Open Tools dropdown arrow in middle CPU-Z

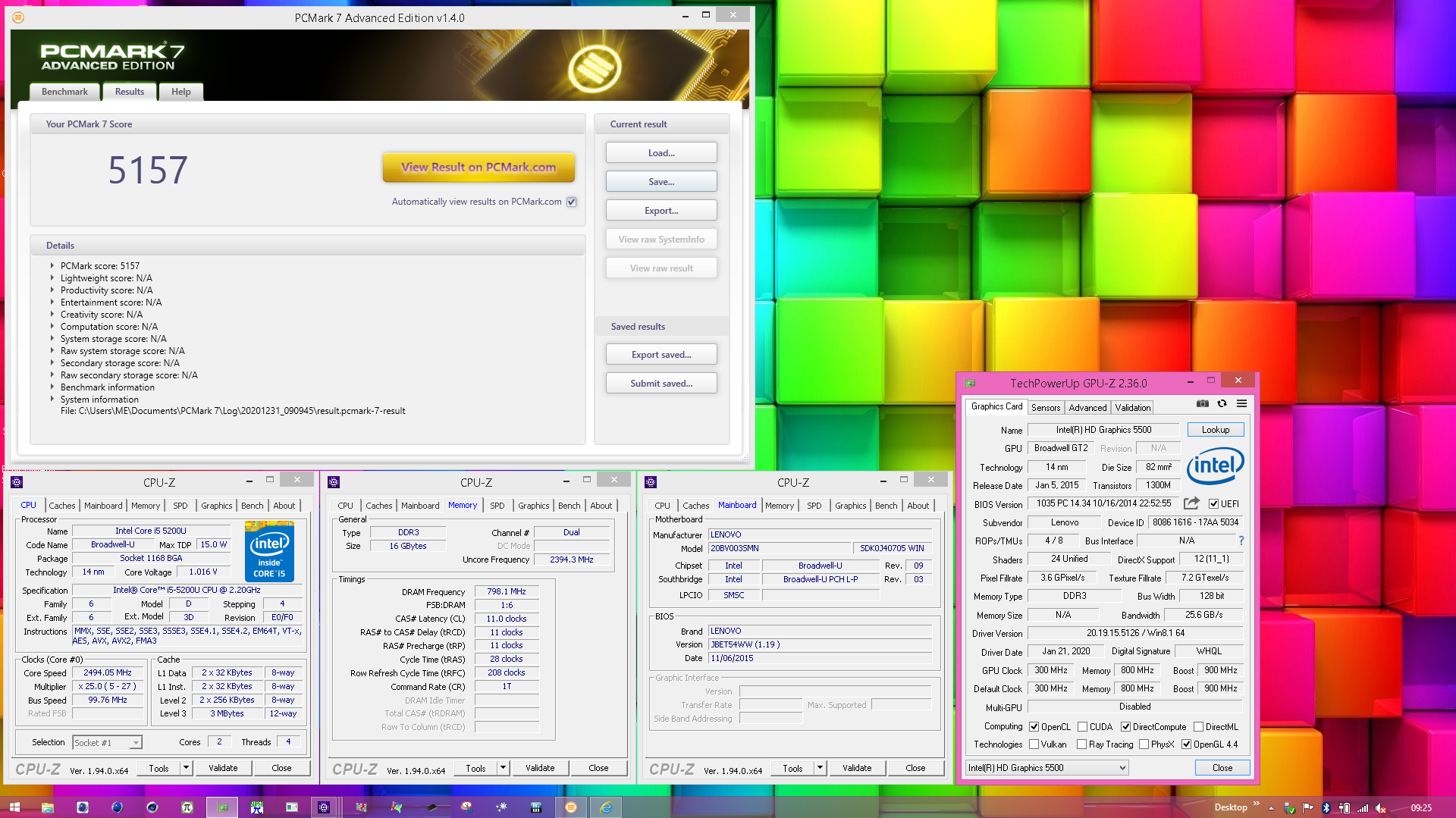[503, 768]
